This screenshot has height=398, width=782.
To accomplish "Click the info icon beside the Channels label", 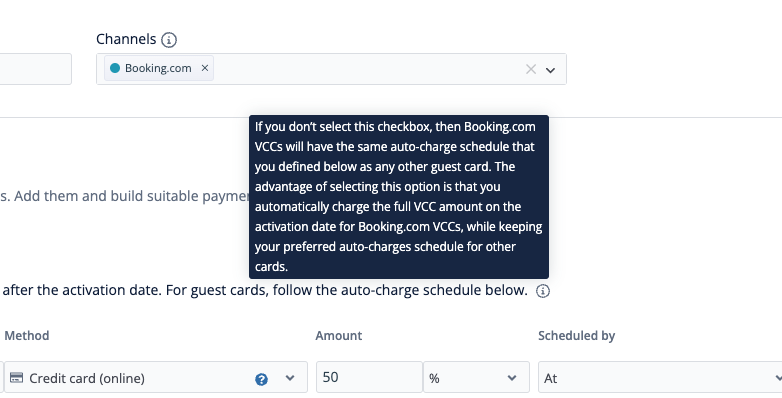I will pos(169,39).
